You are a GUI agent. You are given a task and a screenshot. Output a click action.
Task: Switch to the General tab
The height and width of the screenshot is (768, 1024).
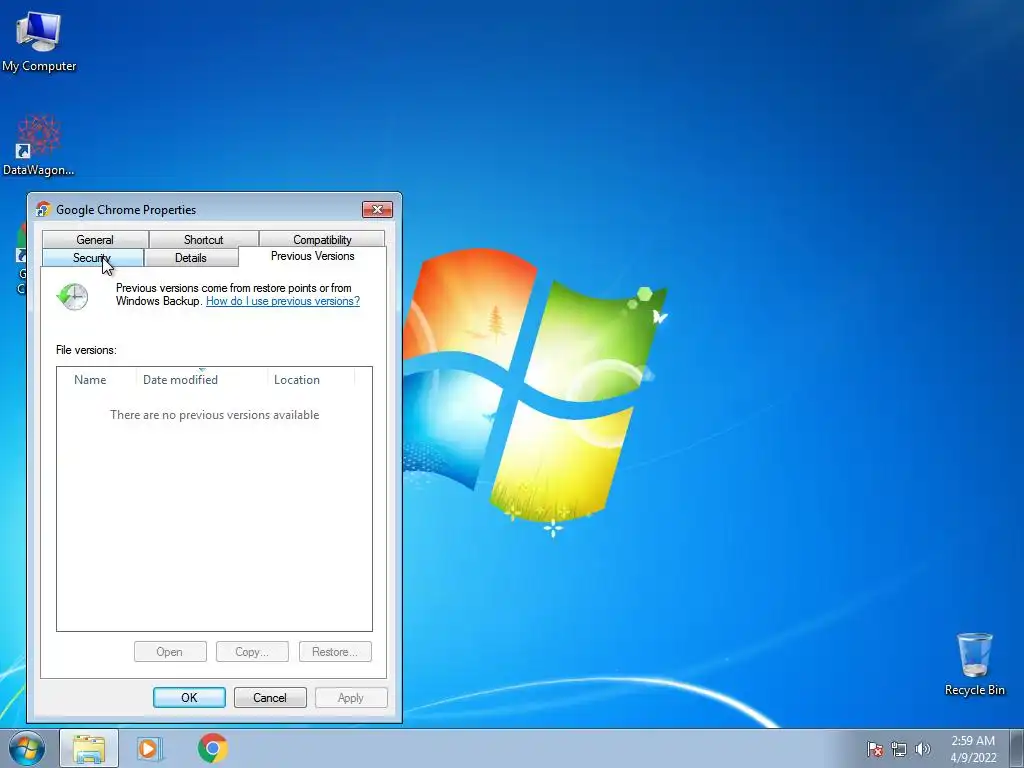click(x=95, y=240)
